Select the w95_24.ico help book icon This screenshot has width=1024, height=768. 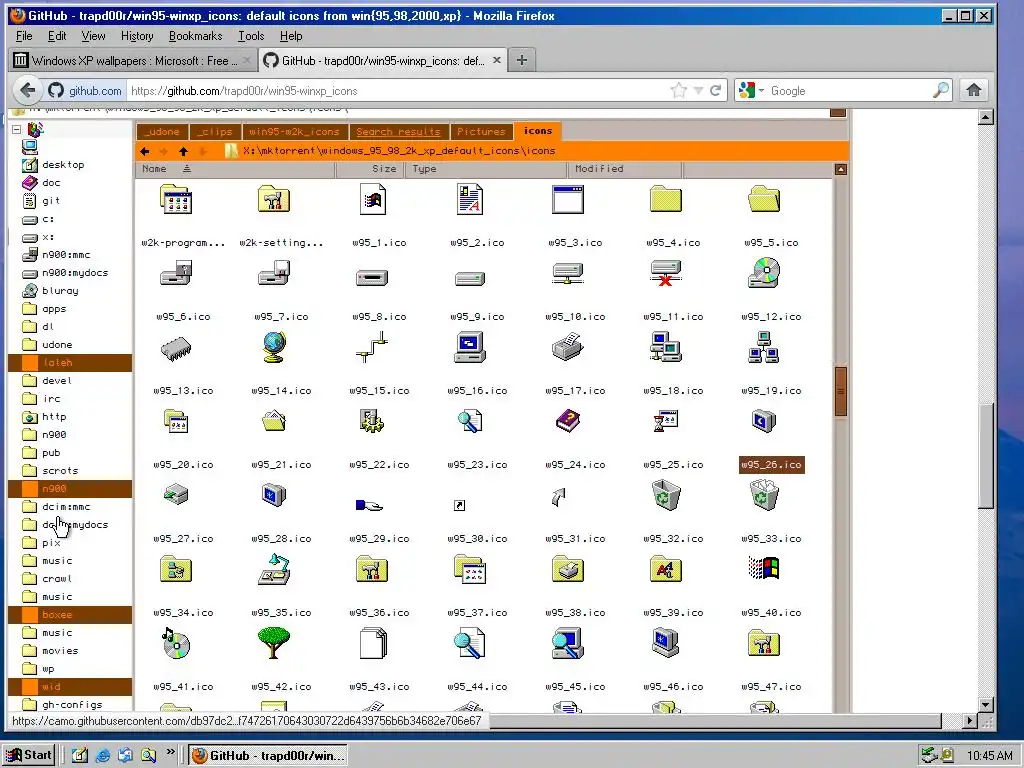point(568,421)
